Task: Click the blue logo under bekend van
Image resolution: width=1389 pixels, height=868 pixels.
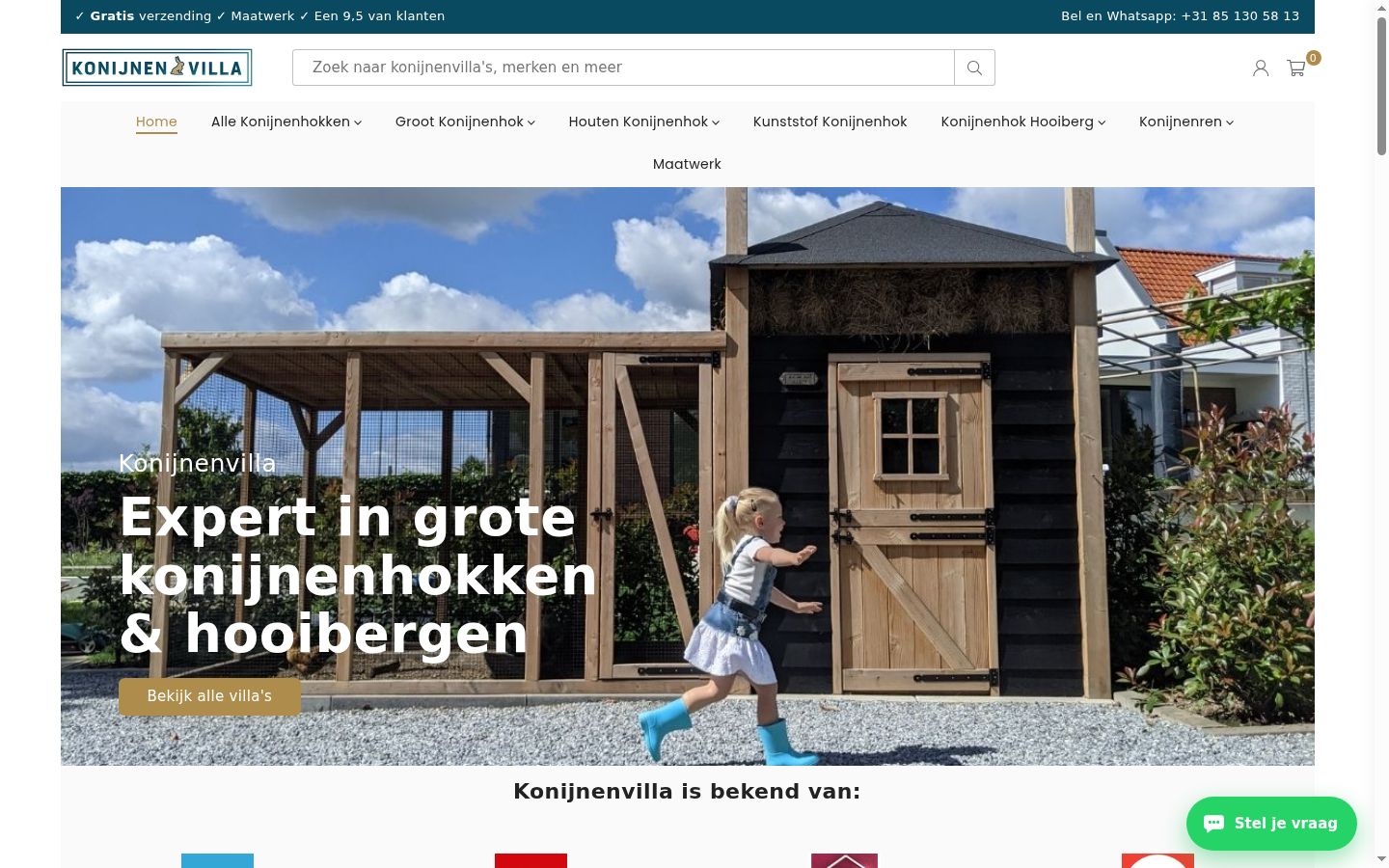Action: [217, 860]
